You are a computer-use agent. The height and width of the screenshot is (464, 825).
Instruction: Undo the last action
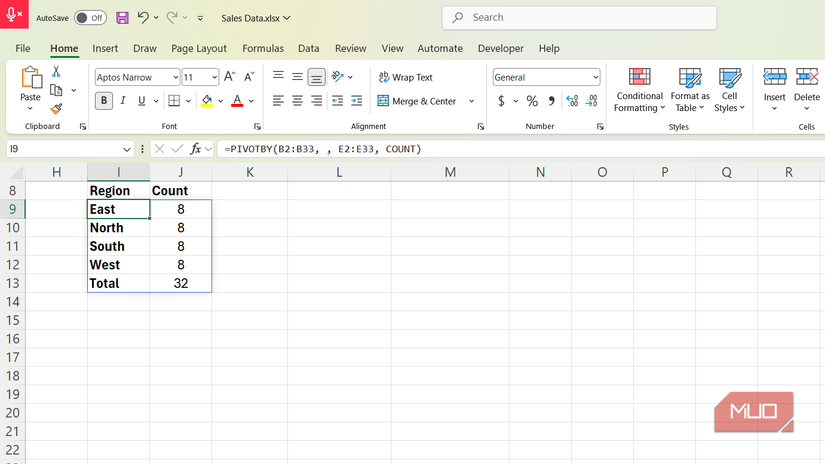click(143, 17)
